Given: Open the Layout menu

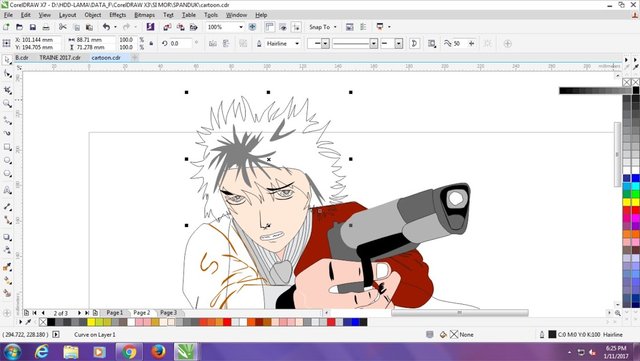Looking at the screenshot, I should 67,15.
